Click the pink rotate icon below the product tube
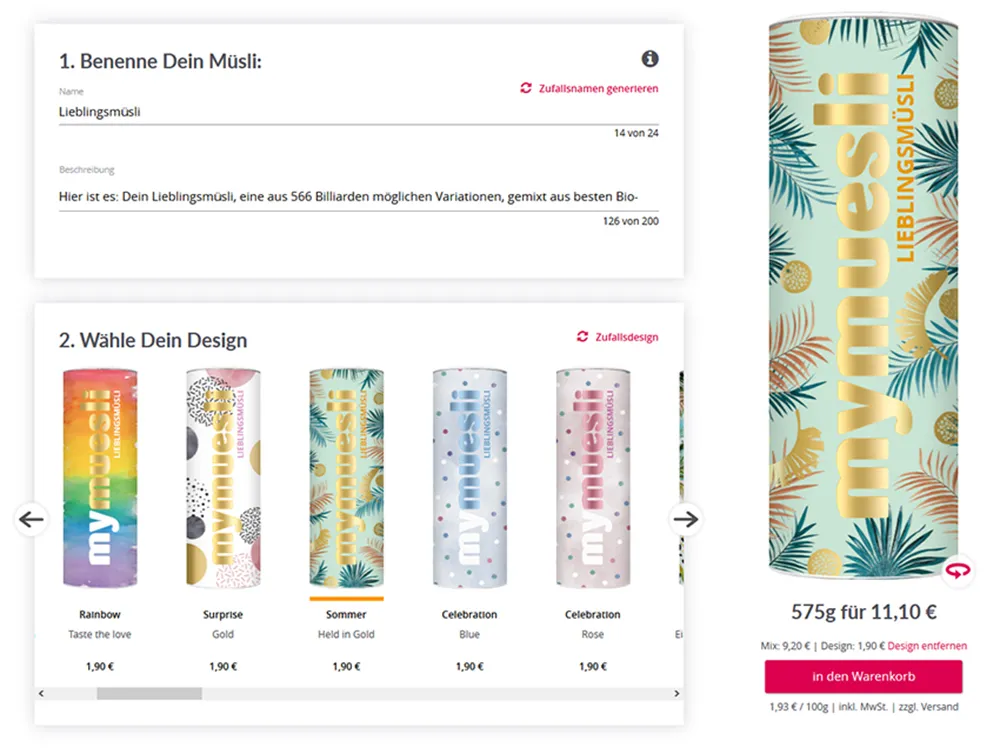The width and height of the screenshot is (1000, 754). click(x=960, y=570)
